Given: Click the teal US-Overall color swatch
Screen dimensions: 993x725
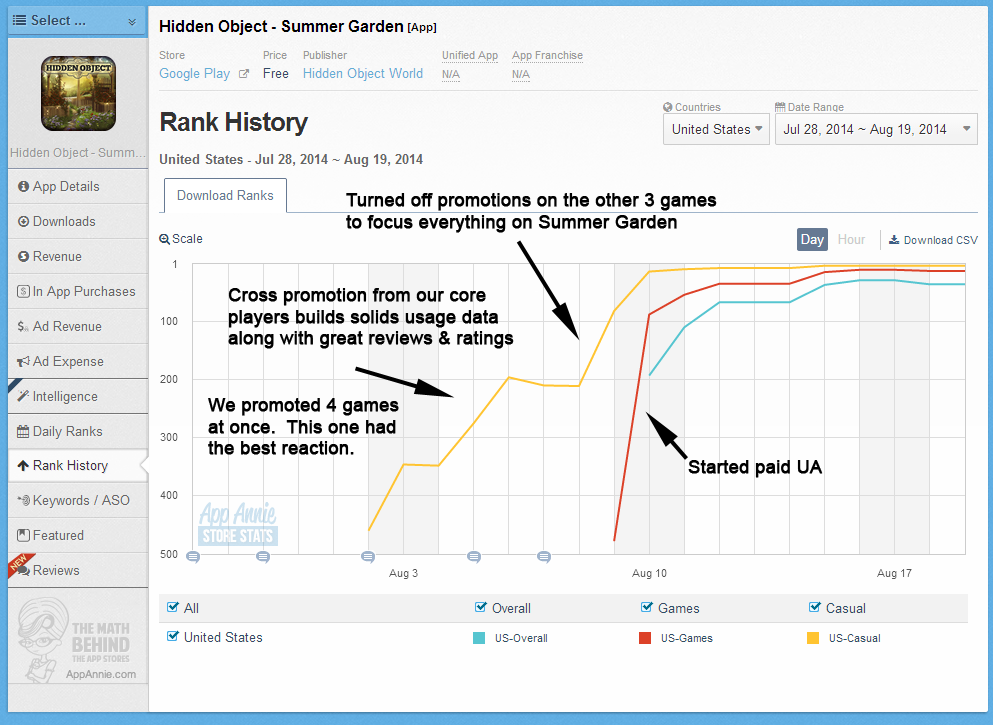Looking at the screenshot, I should point(479,638).
